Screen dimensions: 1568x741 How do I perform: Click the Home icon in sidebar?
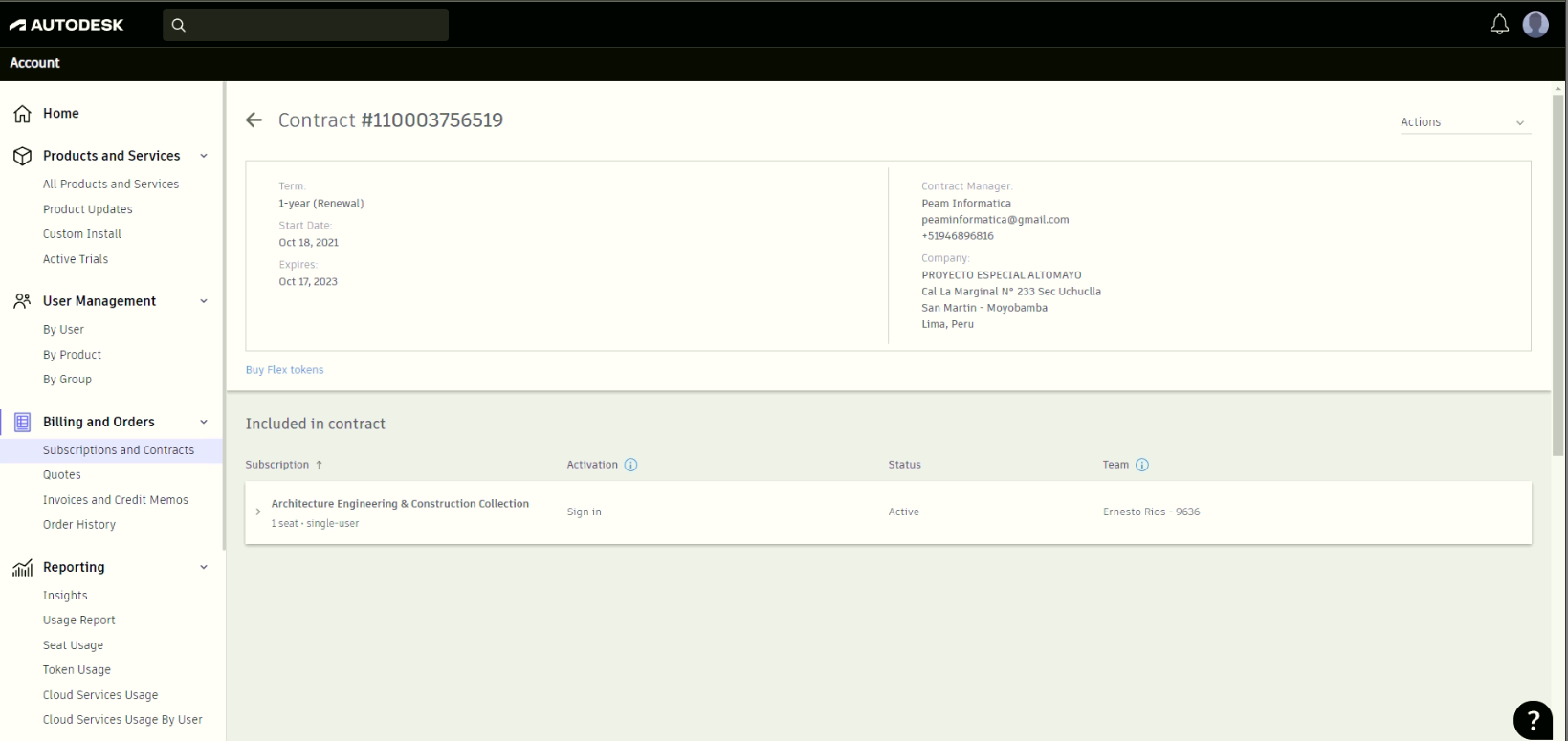(22, 114)
